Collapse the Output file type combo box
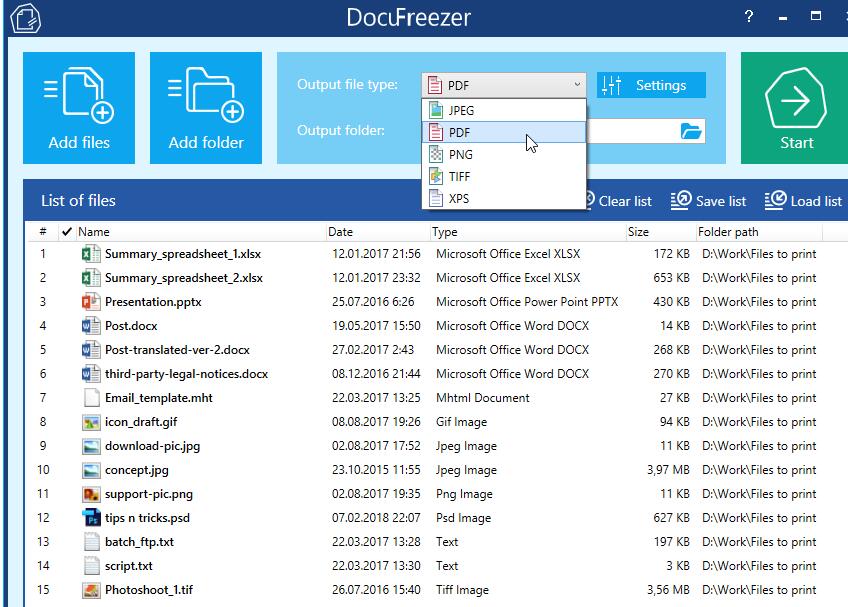 coord(504,85)
